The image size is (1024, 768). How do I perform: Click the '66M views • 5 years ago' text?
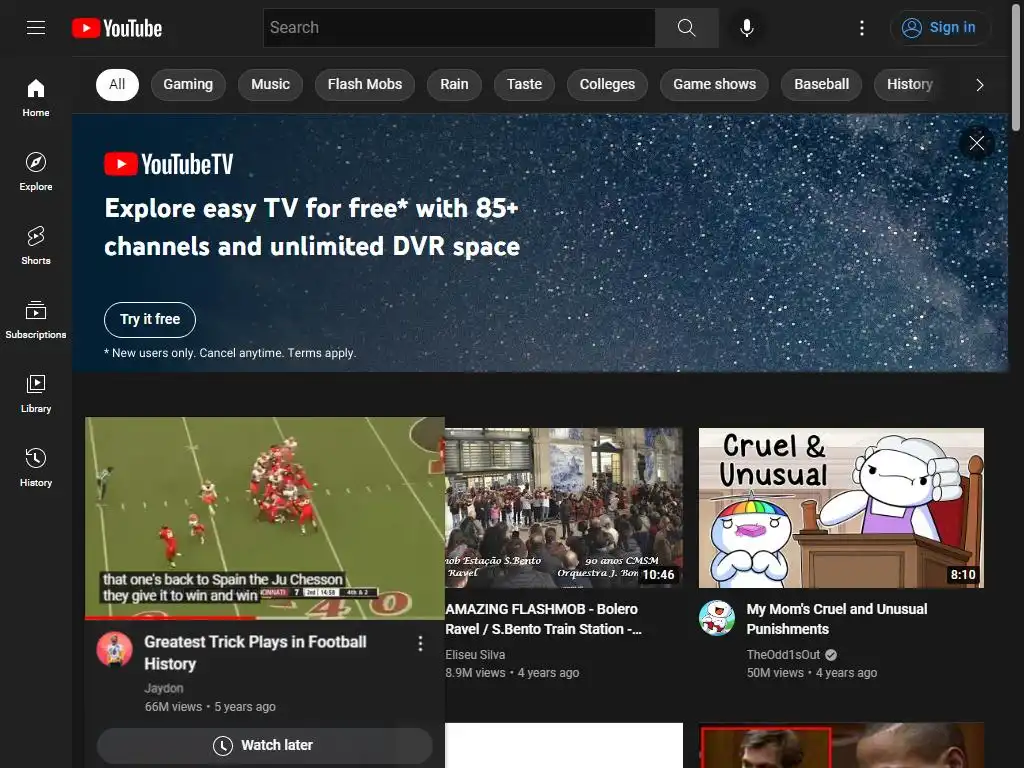[x=210, y=707]
